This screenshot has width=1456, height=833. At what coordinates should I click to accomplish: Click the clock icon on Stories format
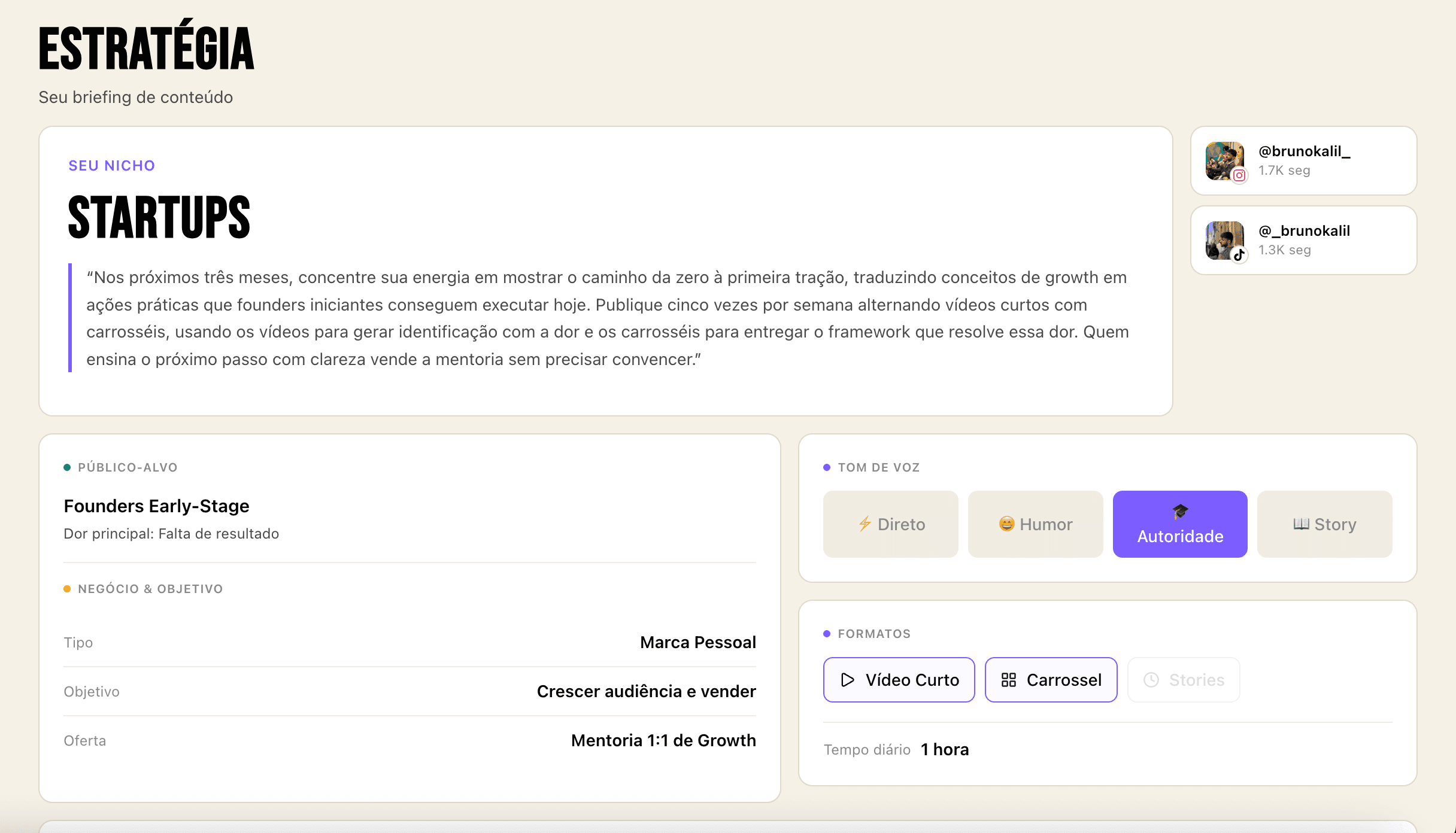click(x=1151, y=680)
